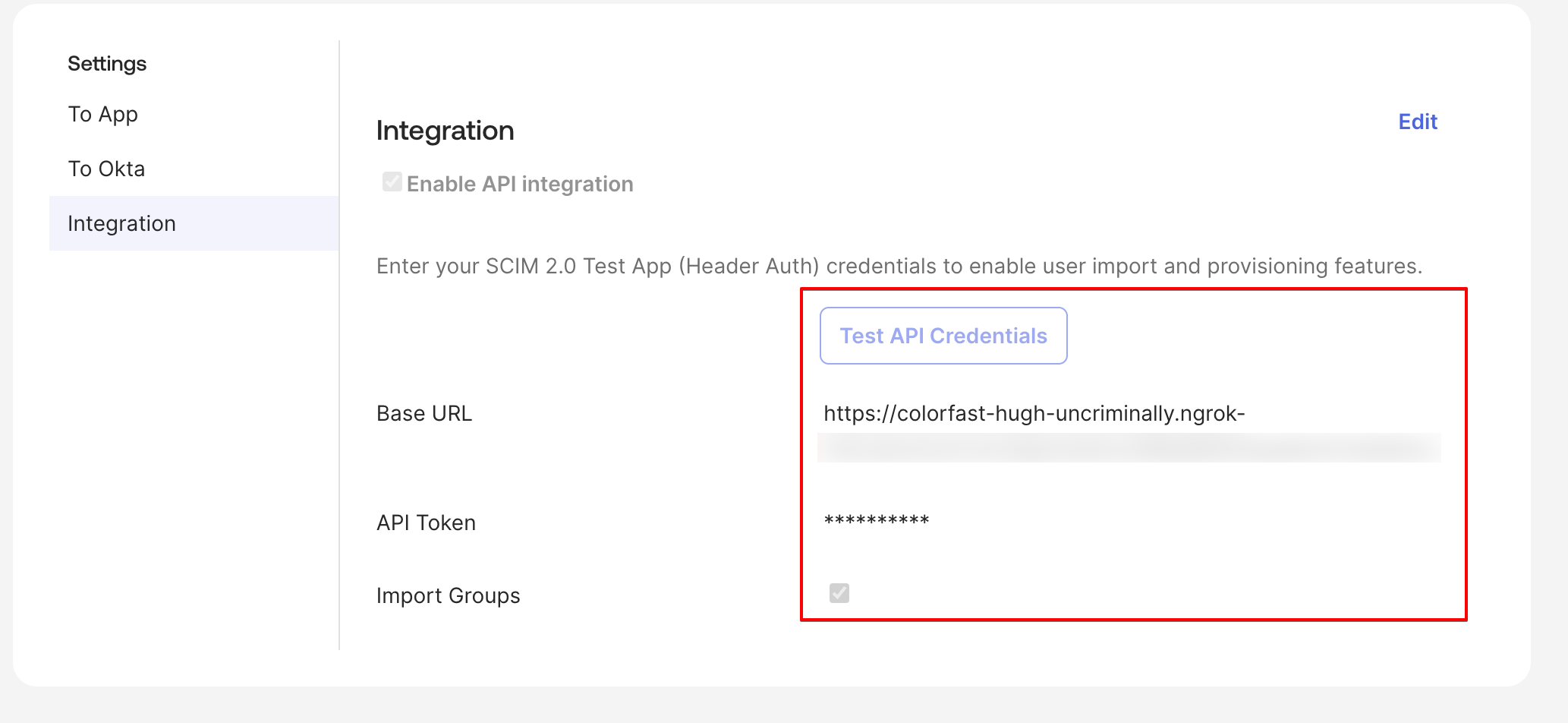1568x723 pixels.
Task: Click the SCIM 2.0 credentials description text
Action: [x=899, y=266]
